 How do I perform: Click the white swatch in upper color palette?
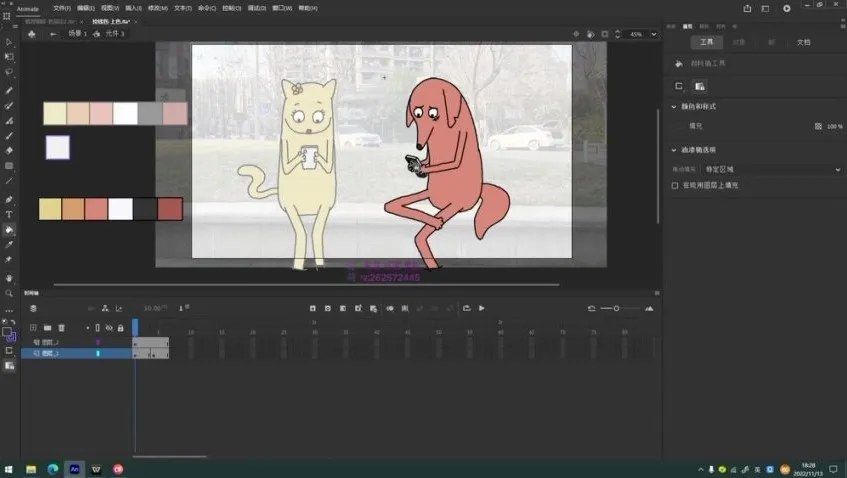point(125,113)
